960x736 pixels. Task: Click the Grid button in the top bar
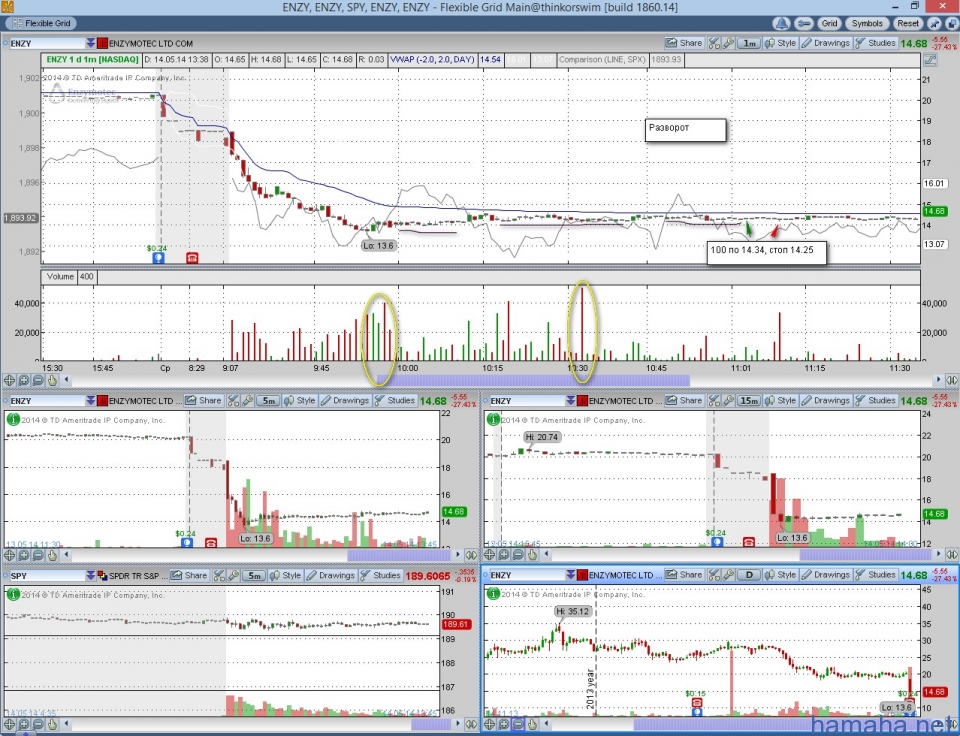(830, 23)
